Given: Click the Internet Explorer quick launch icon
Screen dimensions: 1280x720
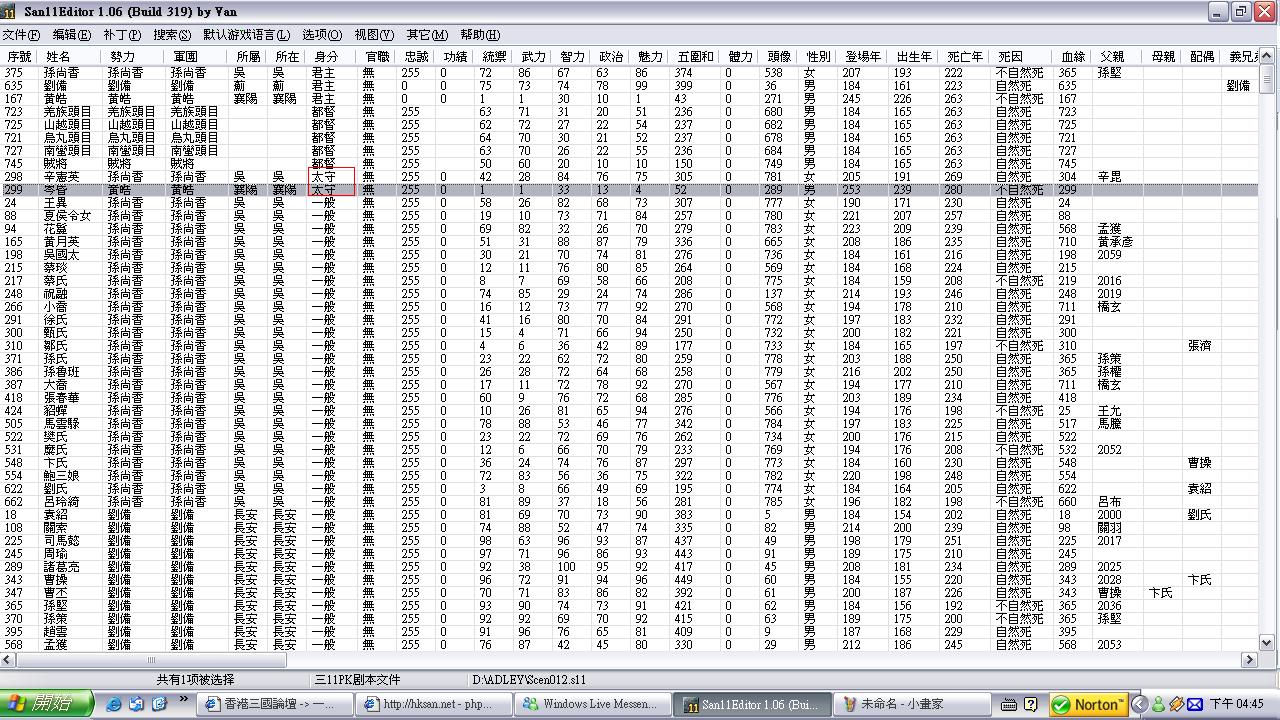Looking at the screenshot, I should pyautogui.click(x=114, y=704).
